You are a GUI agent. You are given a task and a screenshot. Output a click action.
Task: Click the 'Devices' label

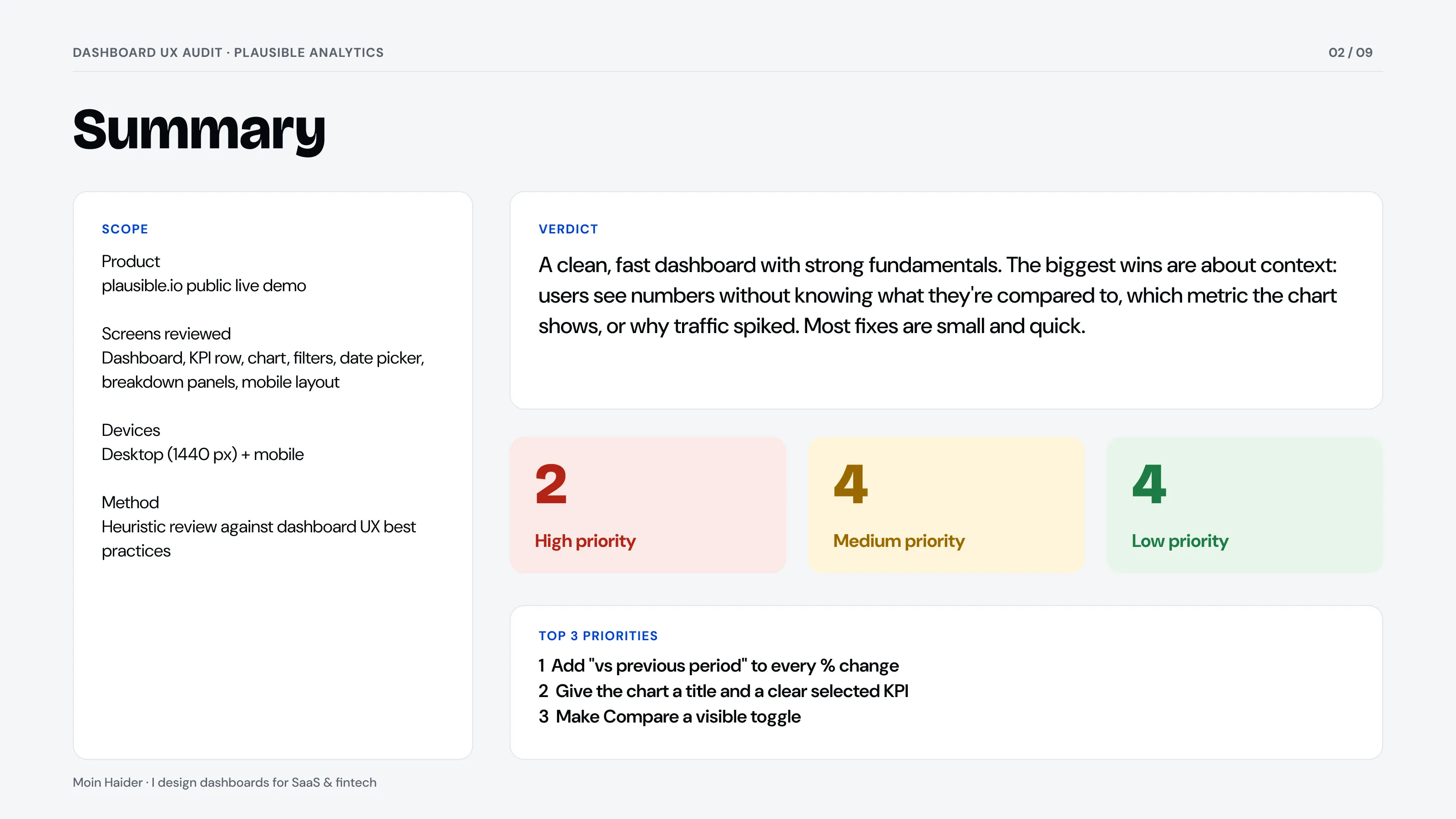tap(131, 430)
